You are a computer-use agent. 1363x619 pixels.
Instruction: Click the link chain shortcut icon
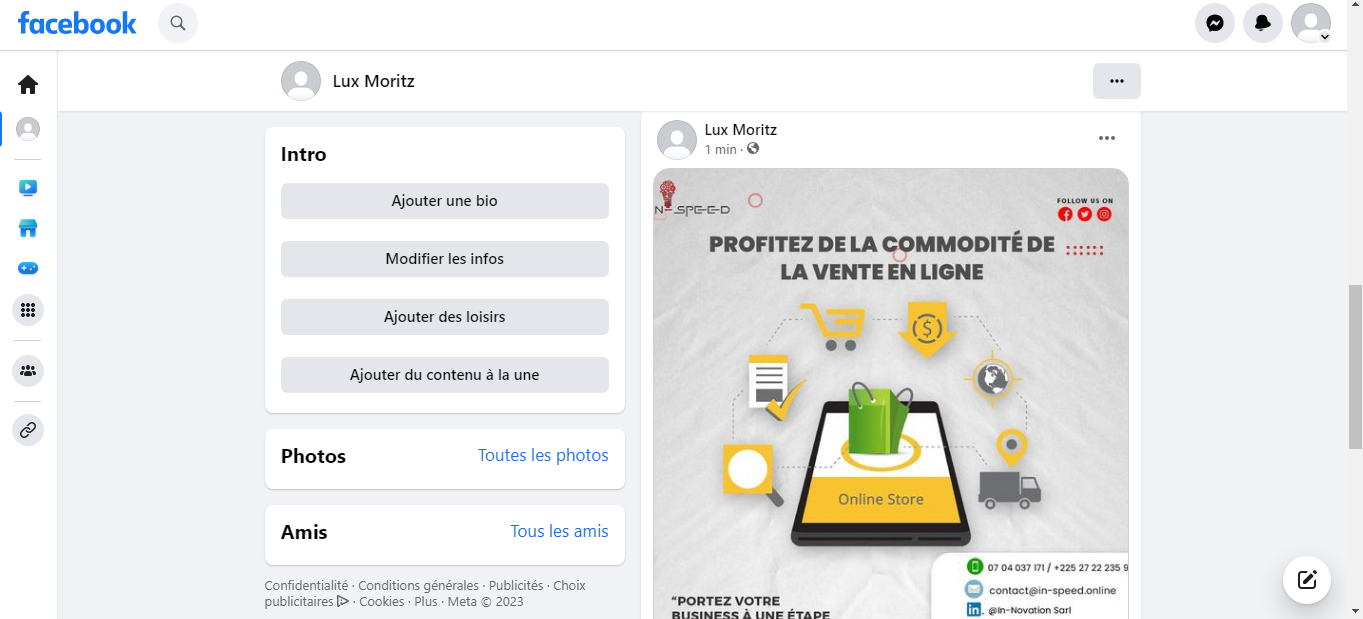pos(28,430)
